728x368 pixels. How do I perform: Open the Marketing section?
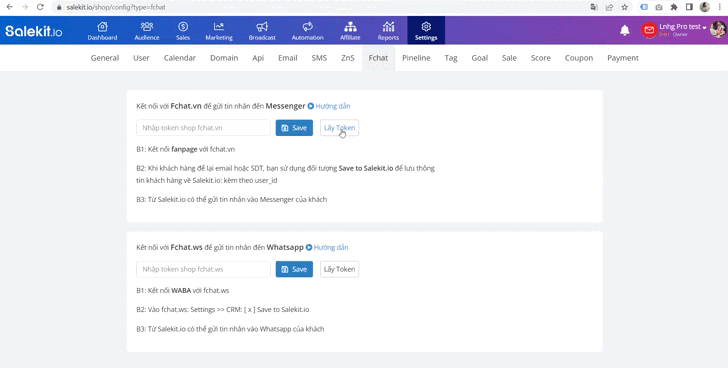pyautogui.click(x=219, y=31)
